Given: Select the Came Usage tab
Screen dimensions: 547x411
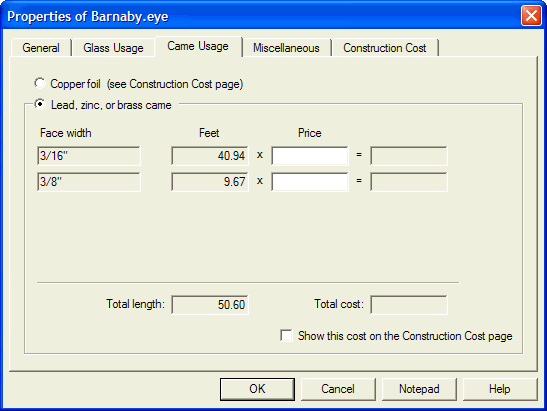Looking at the screenshot, I should pos(198,46).
